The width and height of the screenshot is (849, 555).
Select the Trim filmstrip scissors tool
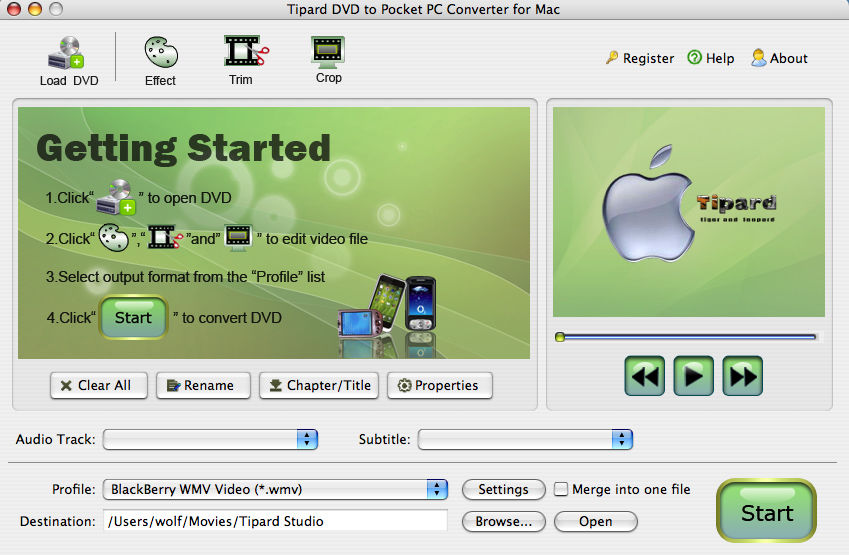246,60
